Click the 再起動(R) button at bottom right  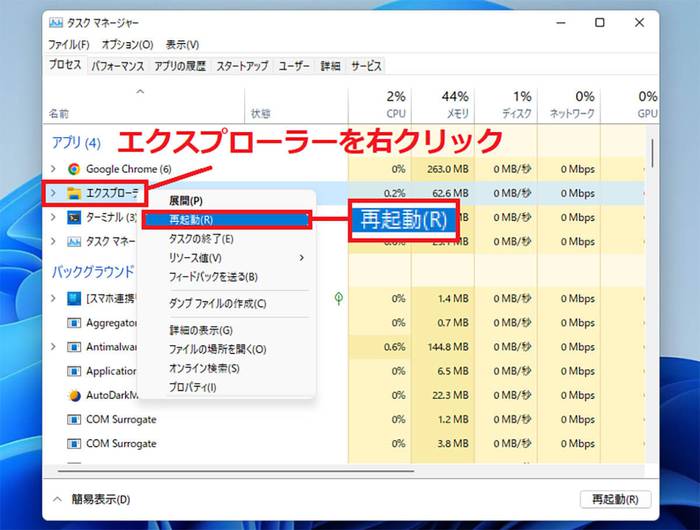point(615,499)
